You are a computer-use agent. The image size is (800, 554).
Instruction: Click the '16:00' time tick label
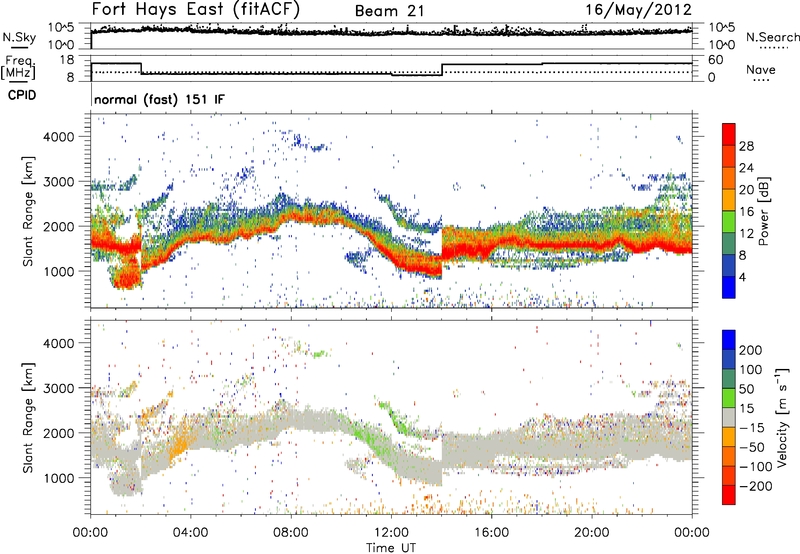coord(491,533)
